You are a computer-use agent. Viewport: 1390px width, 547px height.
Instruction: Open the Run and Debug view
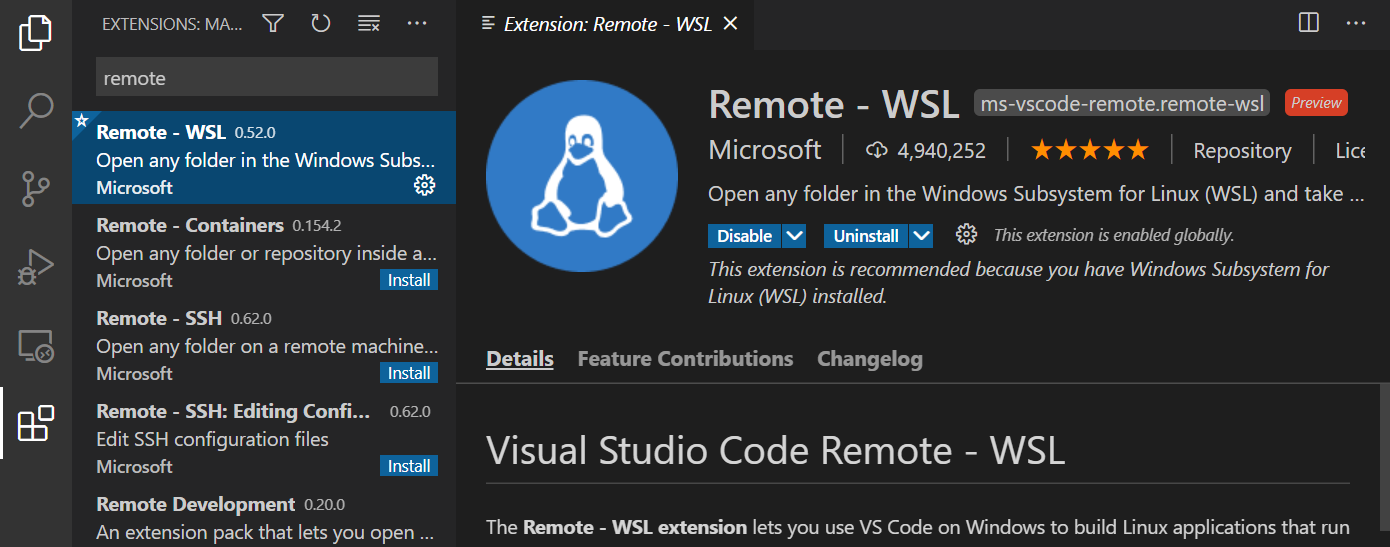pyautogui.click(x=36, y=268)
